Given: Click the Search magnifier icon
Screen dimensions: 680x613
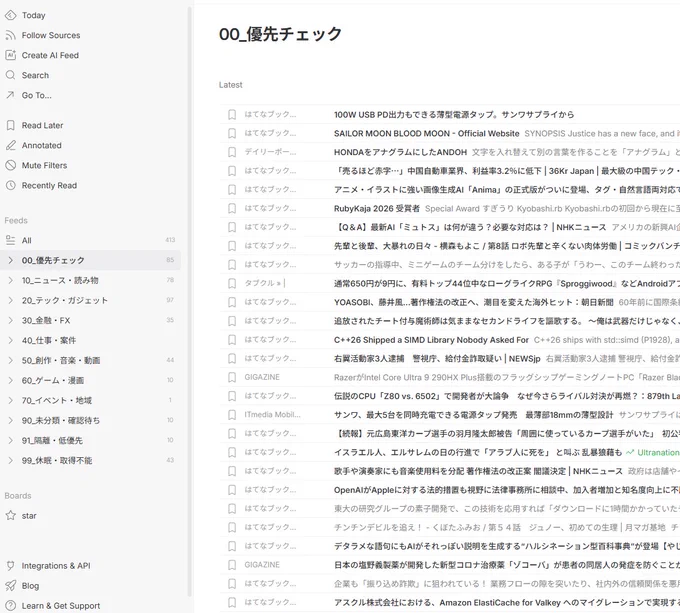Looking at the screenshot, I should [10, 75].
